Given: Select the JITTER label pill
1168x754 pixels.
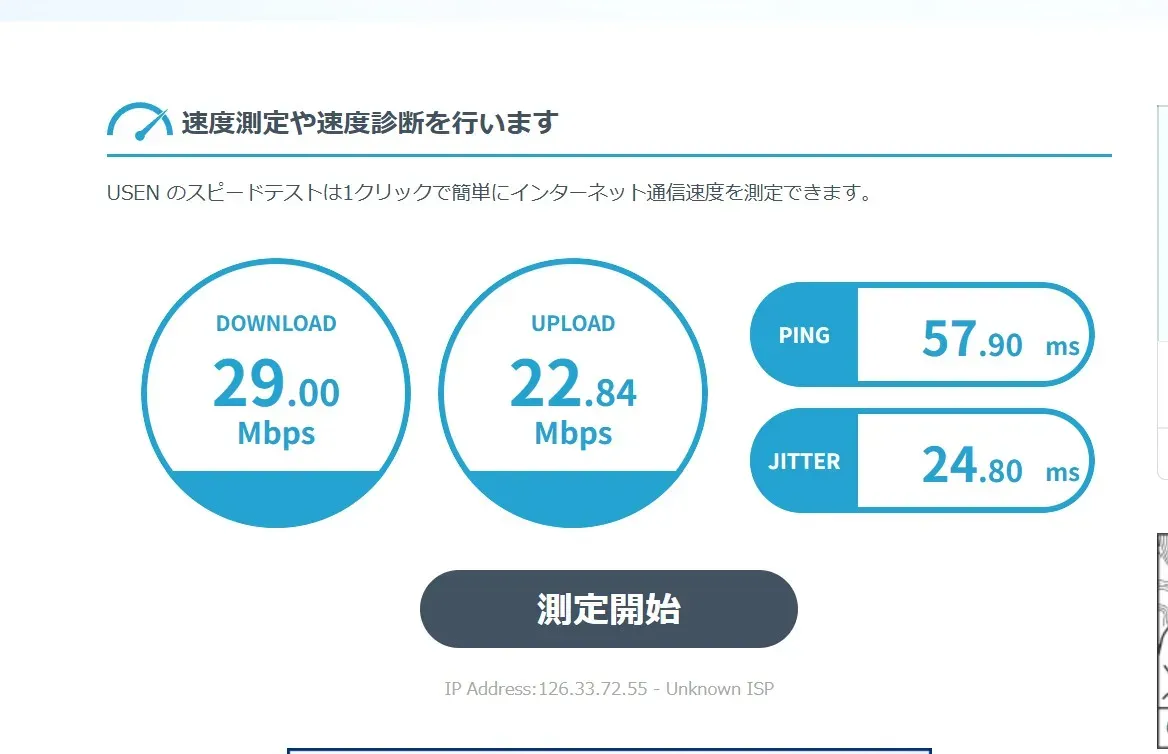Looking at the screenshot, I should pyautogui.click(x=804, y=460).
